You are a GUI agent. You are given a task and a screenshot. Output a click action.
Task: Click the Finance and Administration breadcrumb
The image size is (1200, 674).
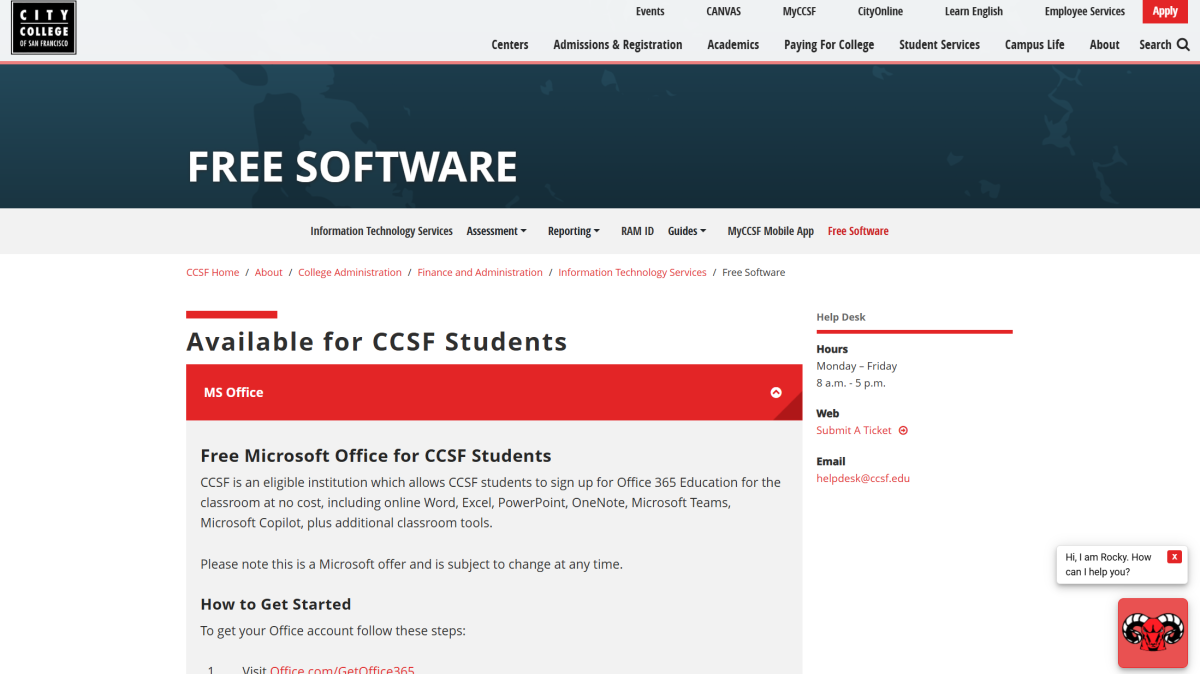tap(480, 272)
